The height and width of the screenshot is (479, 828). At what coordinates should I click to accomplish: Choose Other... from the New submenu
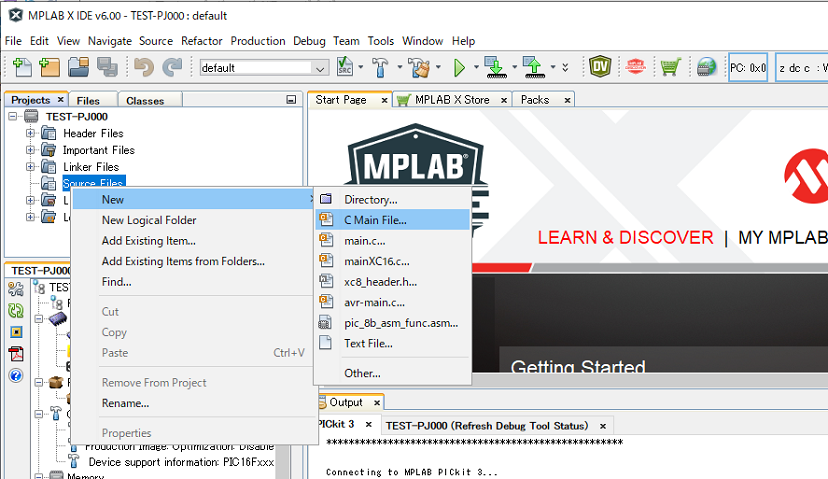[x=392, y=373]
